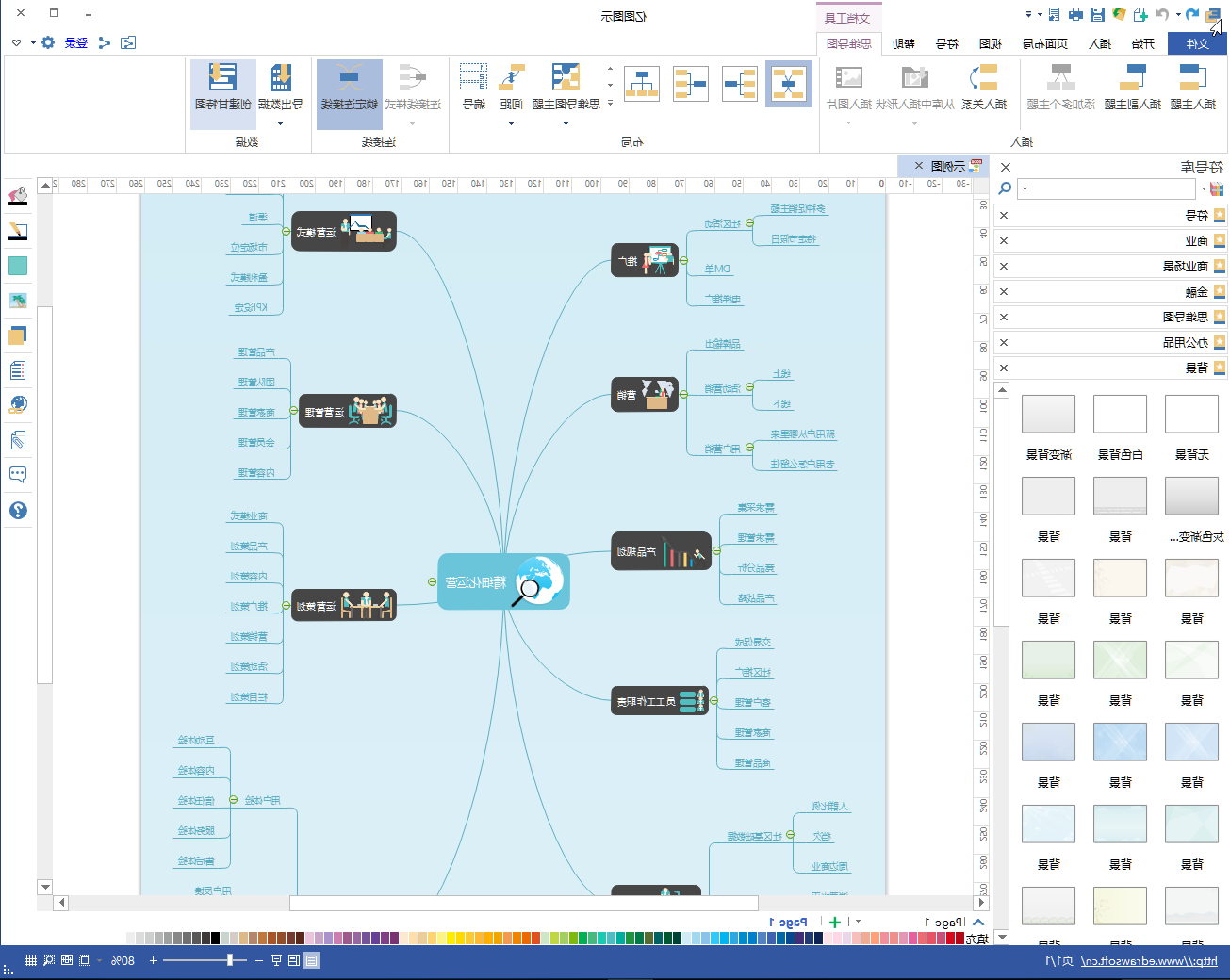Close the 金融 symbol library category
1230x980 pixels.
coord(1004,291)
